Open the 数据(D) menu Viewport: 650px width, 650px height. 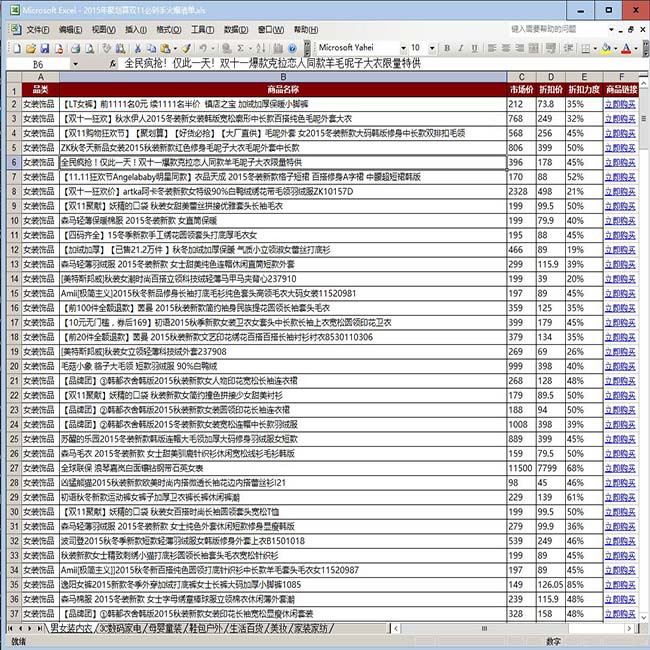pos(236,29)
